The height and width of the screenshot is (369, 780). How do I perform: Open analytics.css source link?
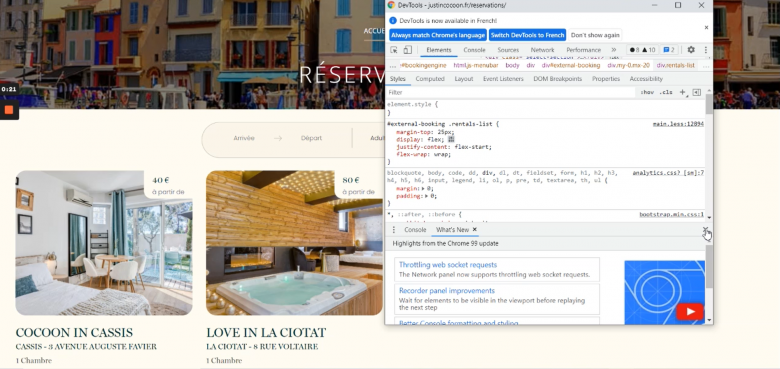668,173
